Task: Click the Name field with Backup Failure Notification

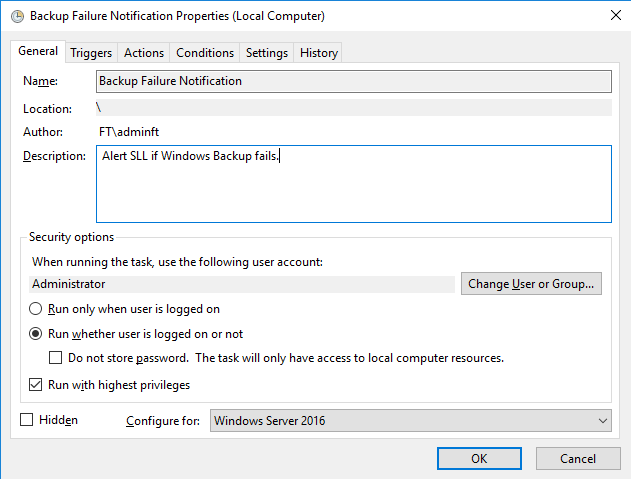Action: click(x=353, y=81)
